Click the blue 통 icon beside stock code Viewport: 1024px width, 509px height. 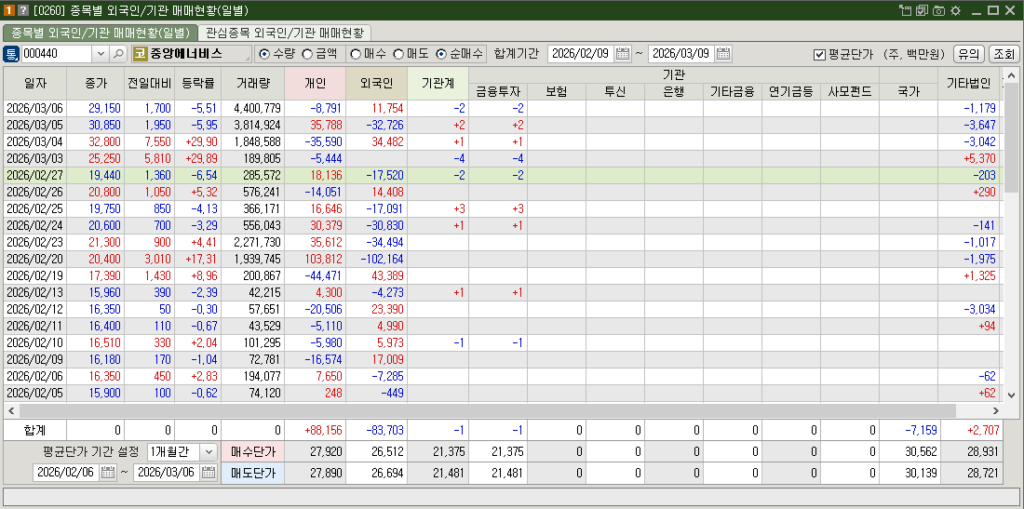[x=11, y=53]
